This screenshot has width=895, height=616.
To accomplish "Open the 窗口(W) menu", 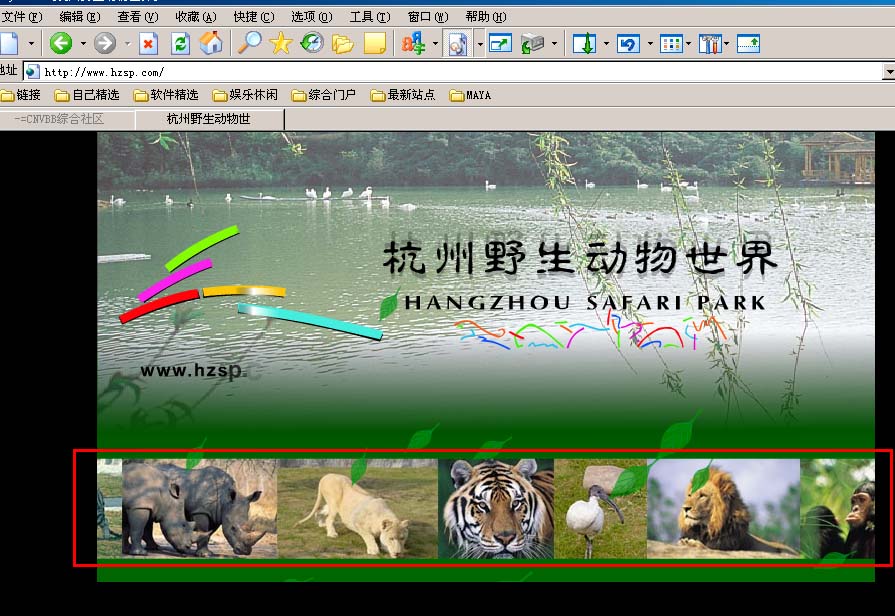I will pyautogui.click(x=428, y=17).
